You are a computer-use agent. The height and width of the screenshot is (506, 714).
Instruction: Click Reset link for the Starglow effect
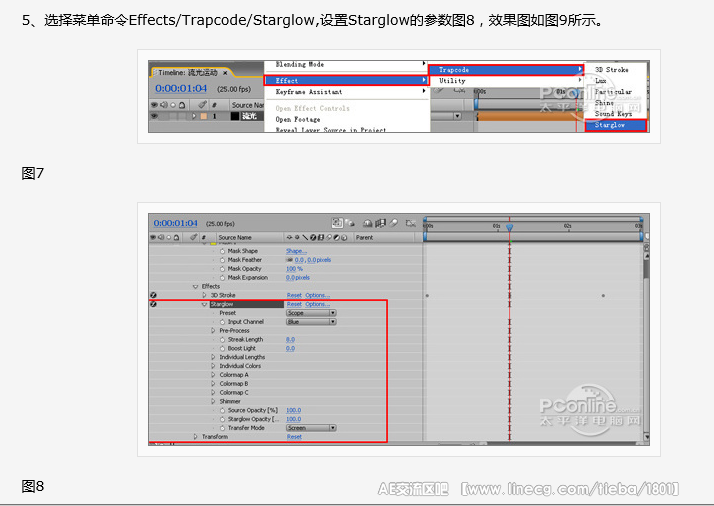[294, 304]
